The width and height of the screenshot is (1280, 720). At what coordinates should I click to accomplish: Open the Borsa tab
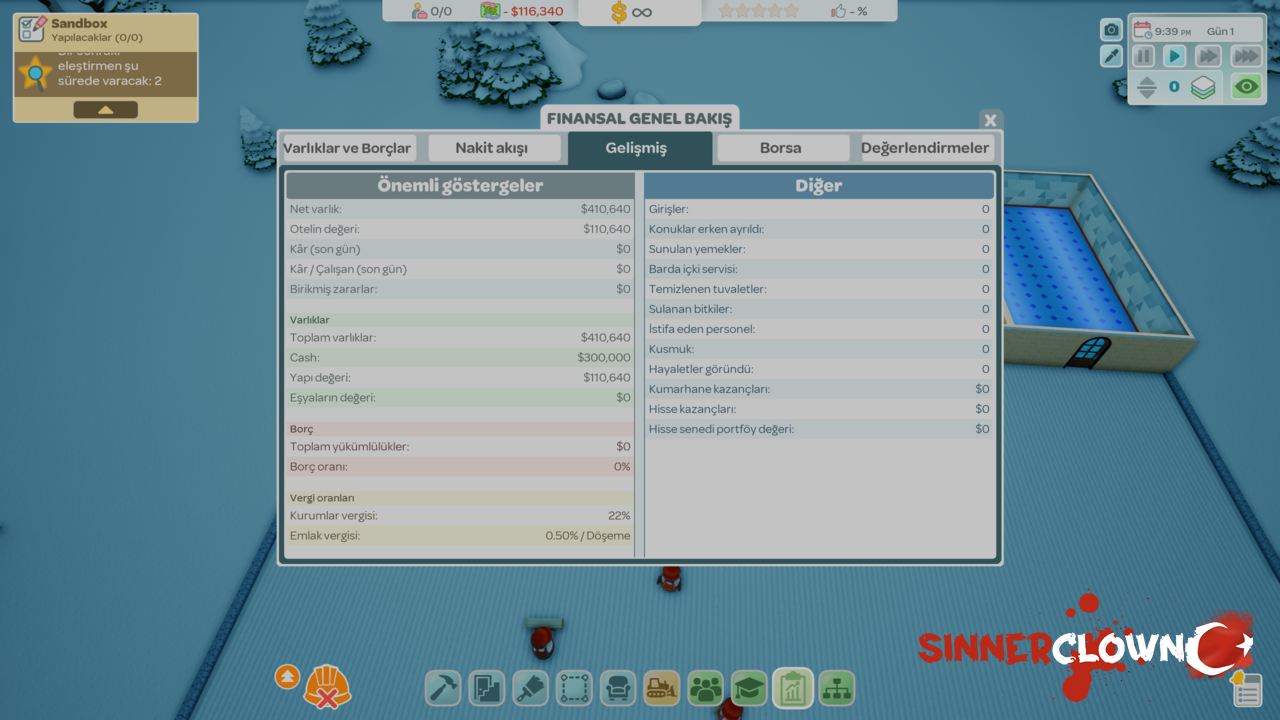[x=781, y=148]
